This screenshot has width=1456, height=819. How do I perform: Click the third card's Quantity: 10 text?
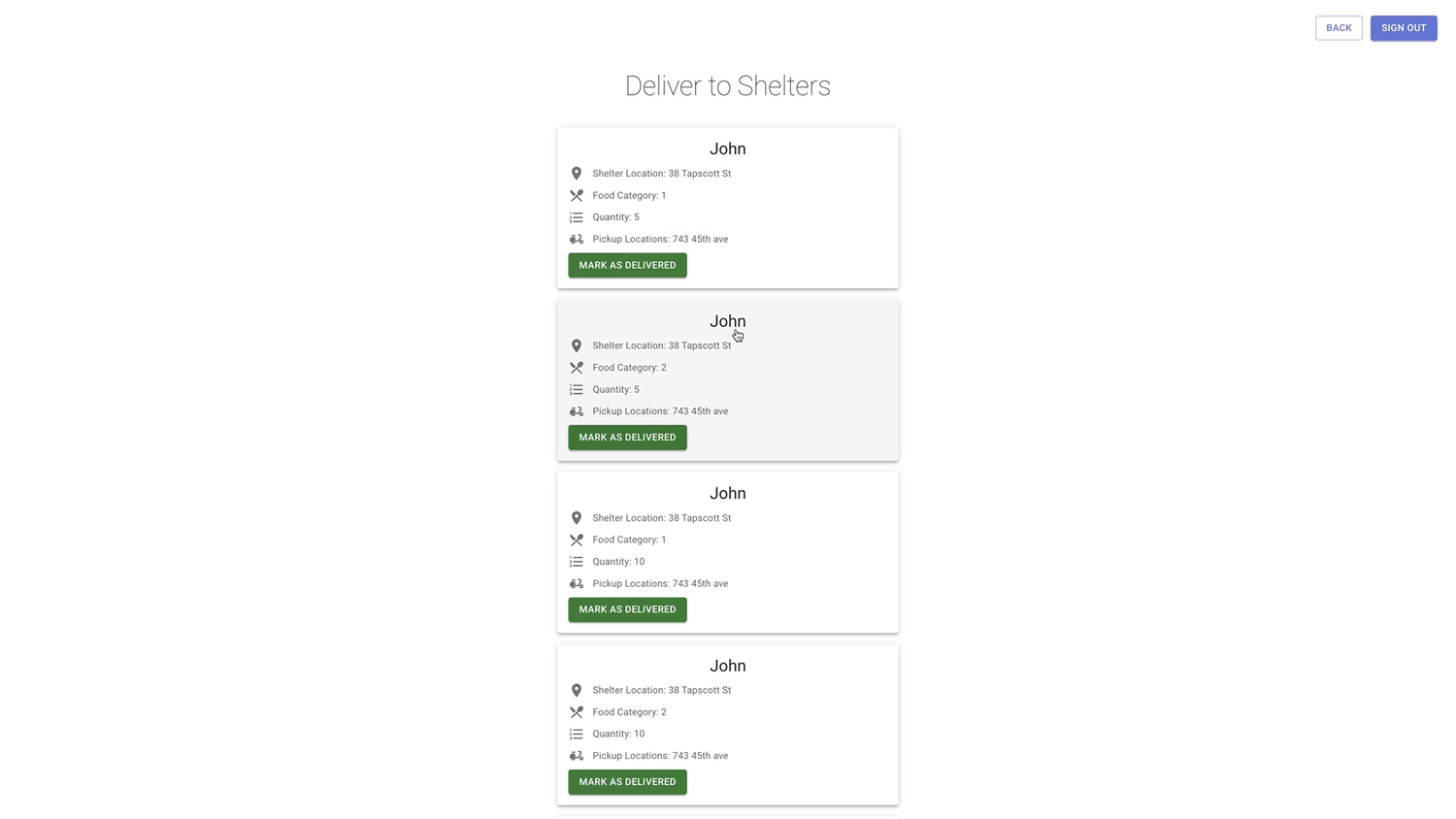tap(618, 562)
